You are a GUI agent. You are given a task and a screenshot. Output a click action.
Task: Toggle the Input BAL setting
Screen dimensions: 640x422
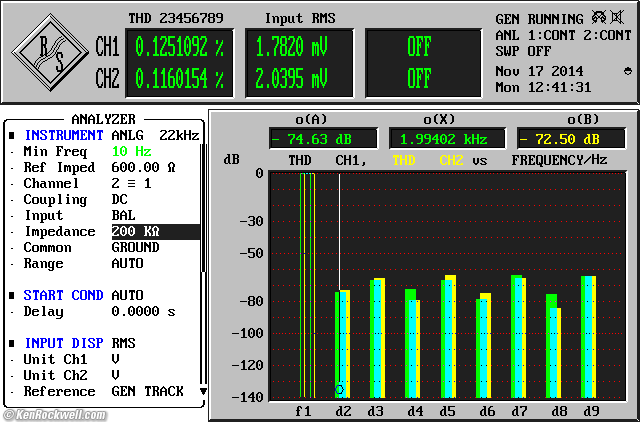pyautogui.click(x=124, y=215)
